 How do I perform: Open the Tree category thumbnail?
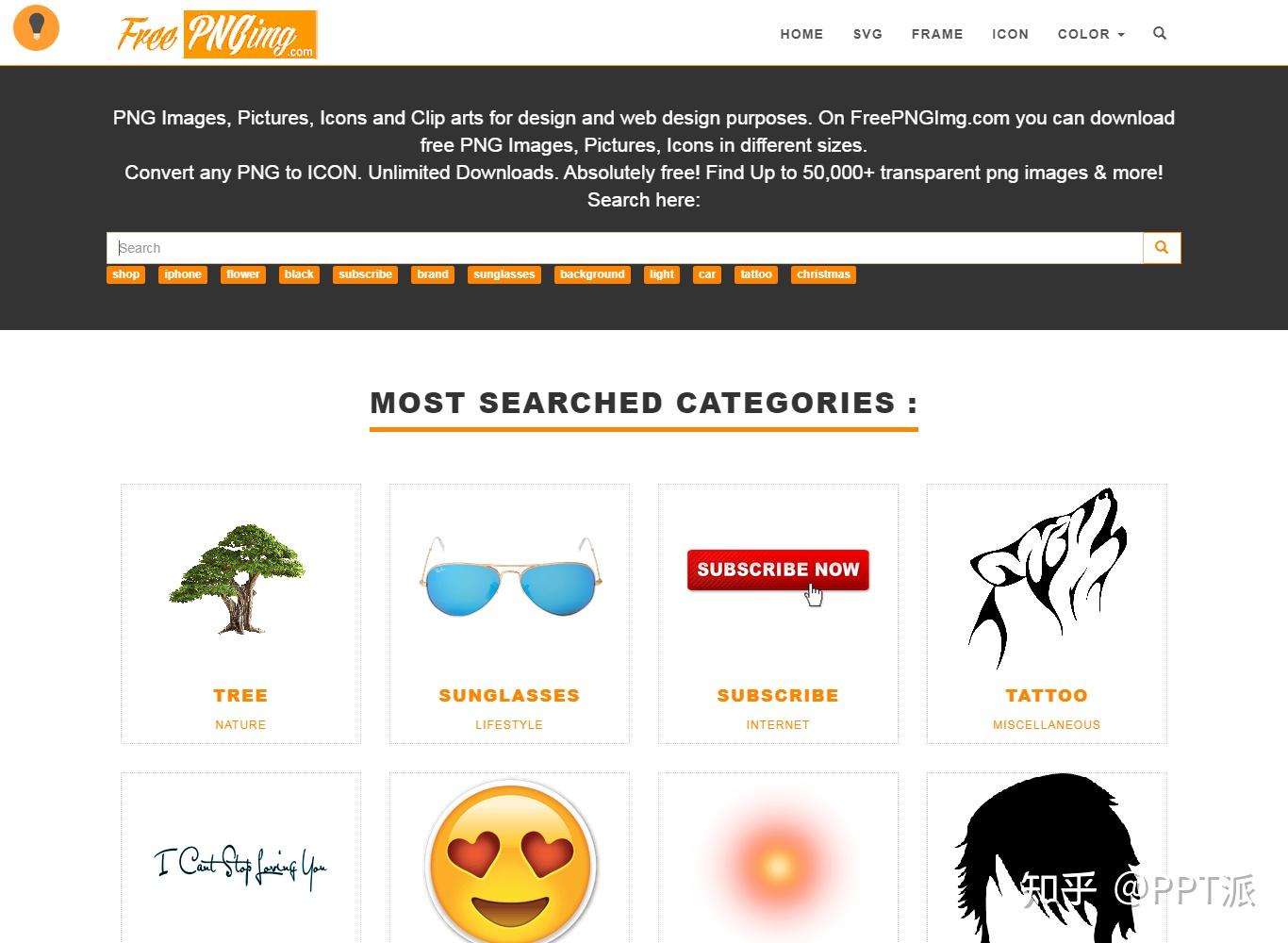[239, 578]
